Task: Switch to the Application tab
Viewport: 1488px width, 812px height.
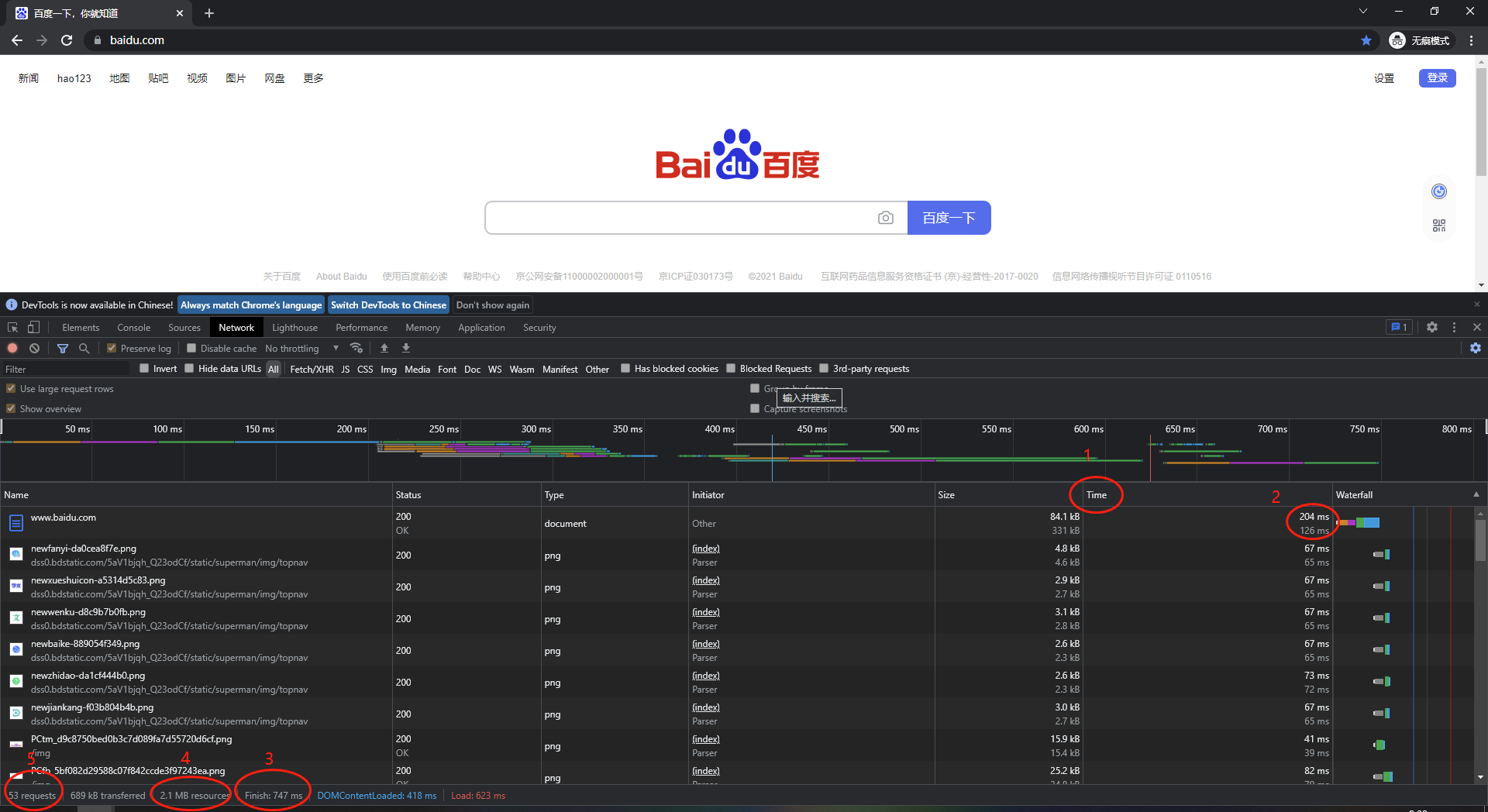Action: pos(481,328)
